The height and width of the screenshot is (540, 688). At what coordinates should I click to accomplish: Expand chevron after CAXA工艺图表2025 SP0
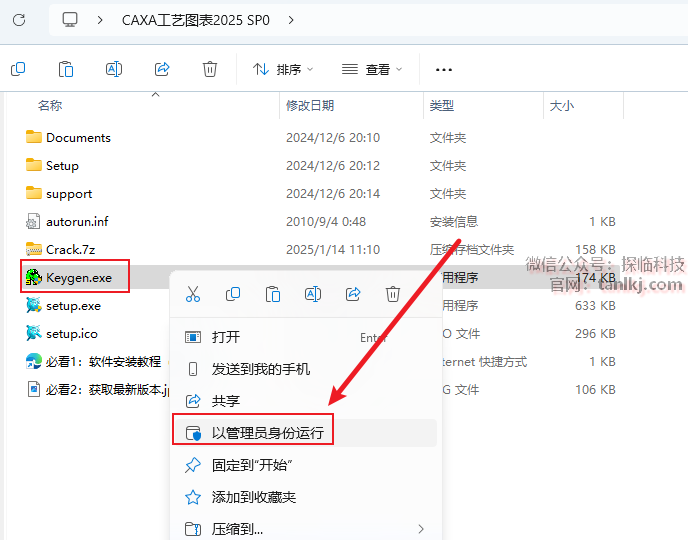[290, 20]
